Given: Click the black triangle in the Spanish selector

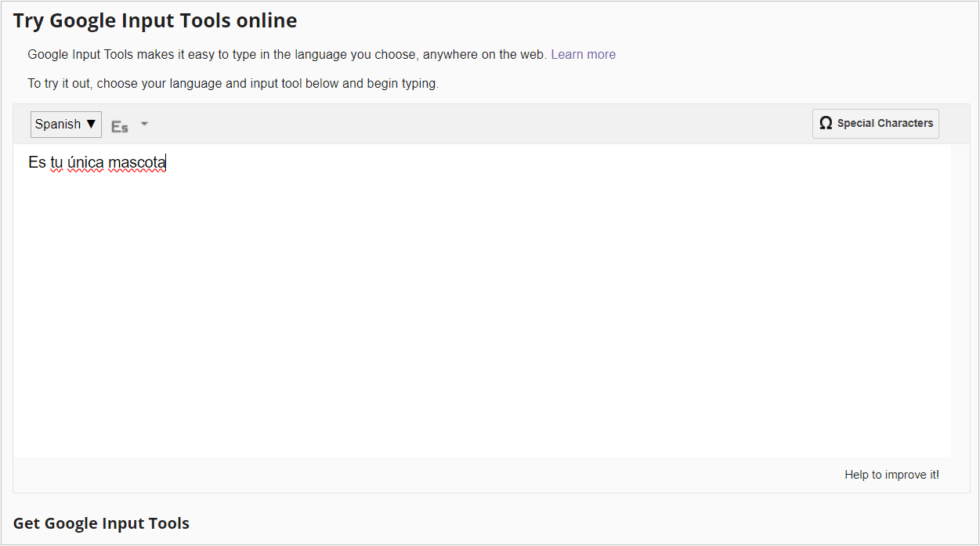Looking at the screenshot, I should point(92,124).
